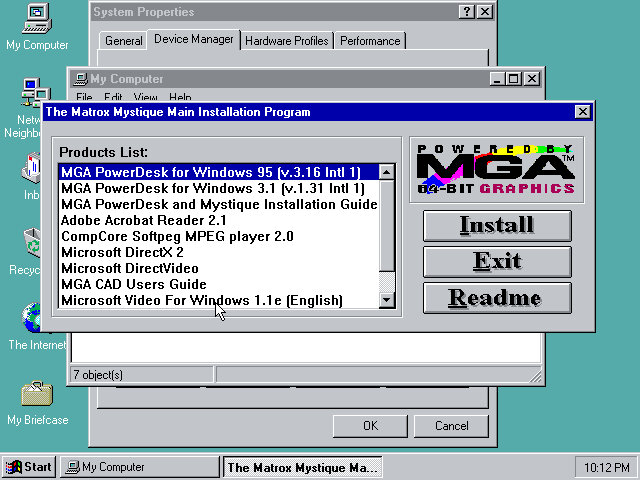The height and width of the screenshot is (480, 640).
Task: Launch The Internet desktop icon
Action: (x=30, y=318)
